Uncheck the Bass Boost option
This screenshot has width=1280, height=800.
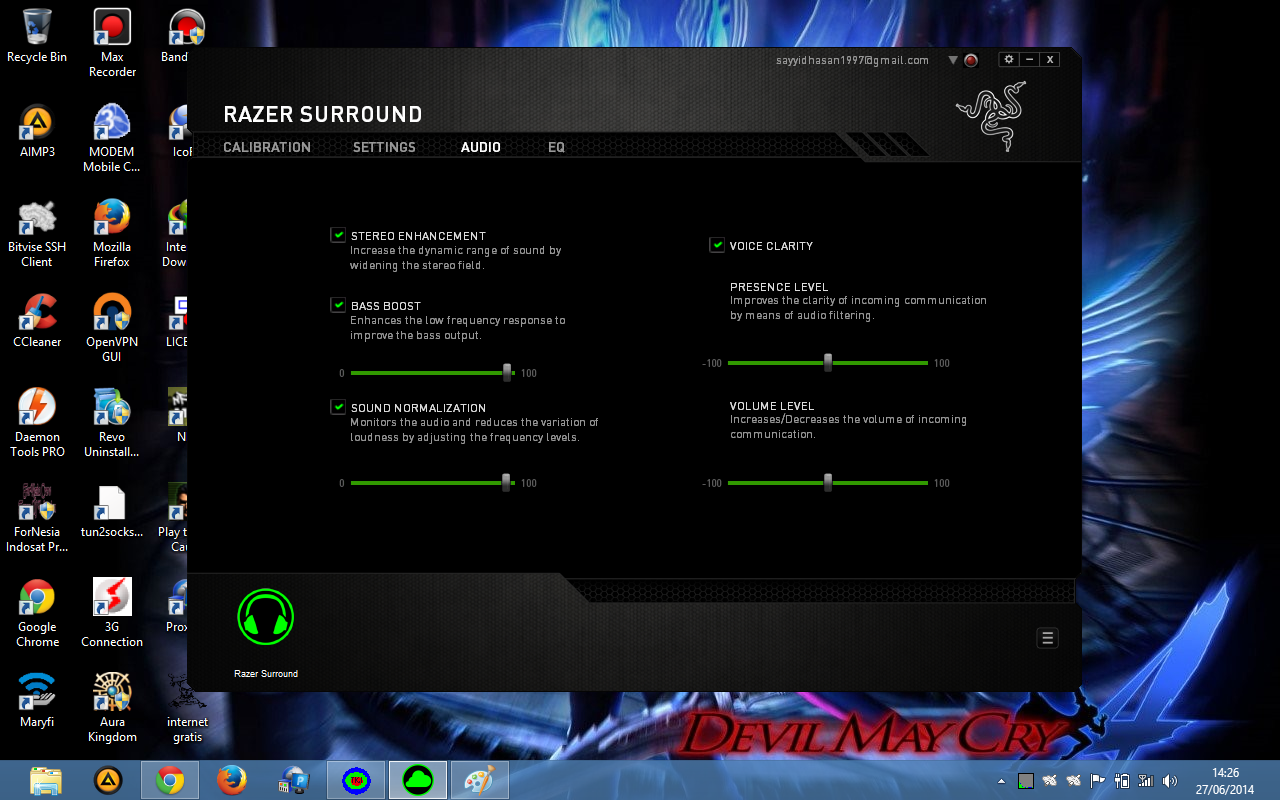coord(337,304)
